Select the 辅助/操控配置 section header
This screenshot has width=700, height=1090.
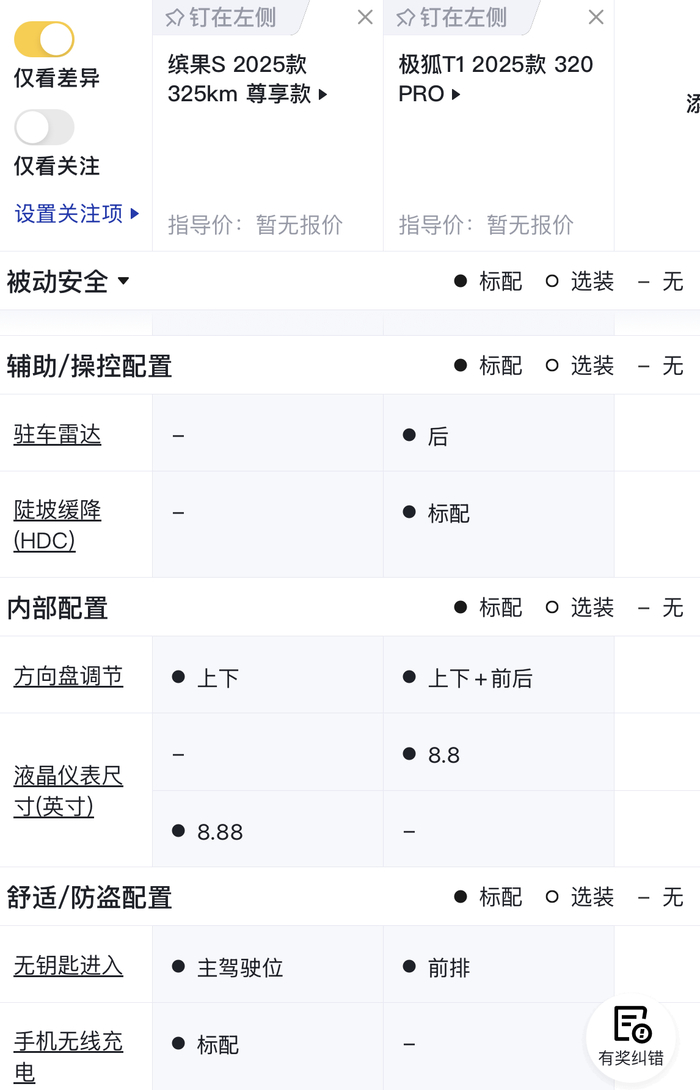(x=89, y=366)
